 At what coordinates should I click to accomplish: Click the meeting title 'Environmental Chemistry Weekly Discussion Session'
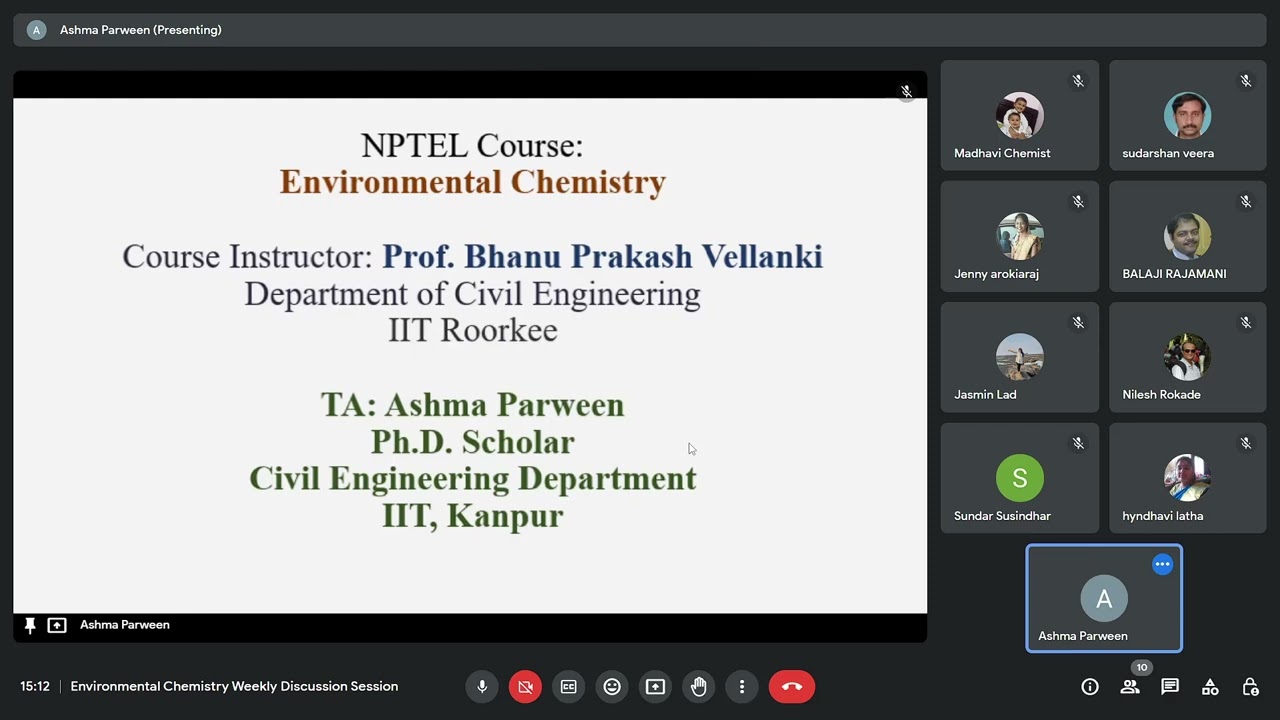[234, 687]
